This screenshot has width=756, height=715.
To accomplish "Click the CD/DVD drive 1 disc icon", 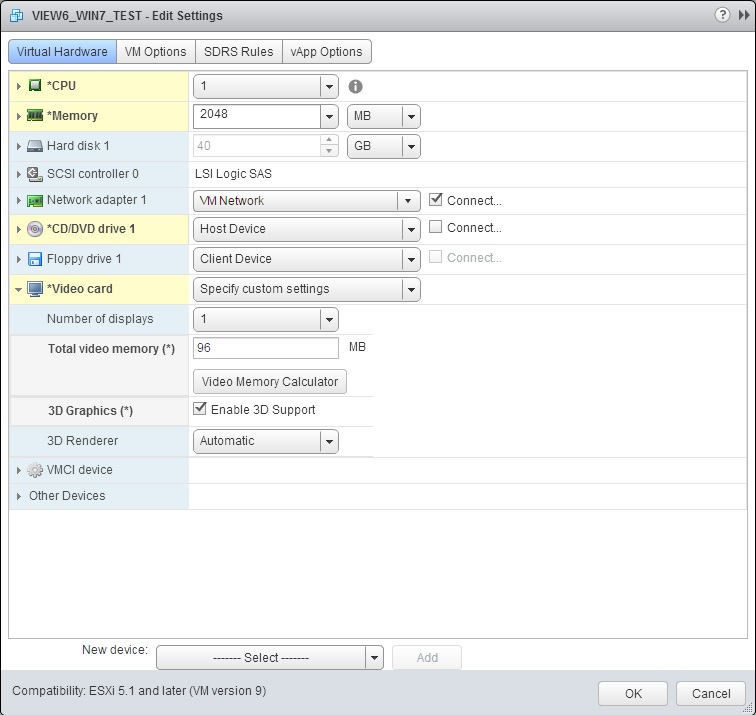I will (x=35, y=229).
